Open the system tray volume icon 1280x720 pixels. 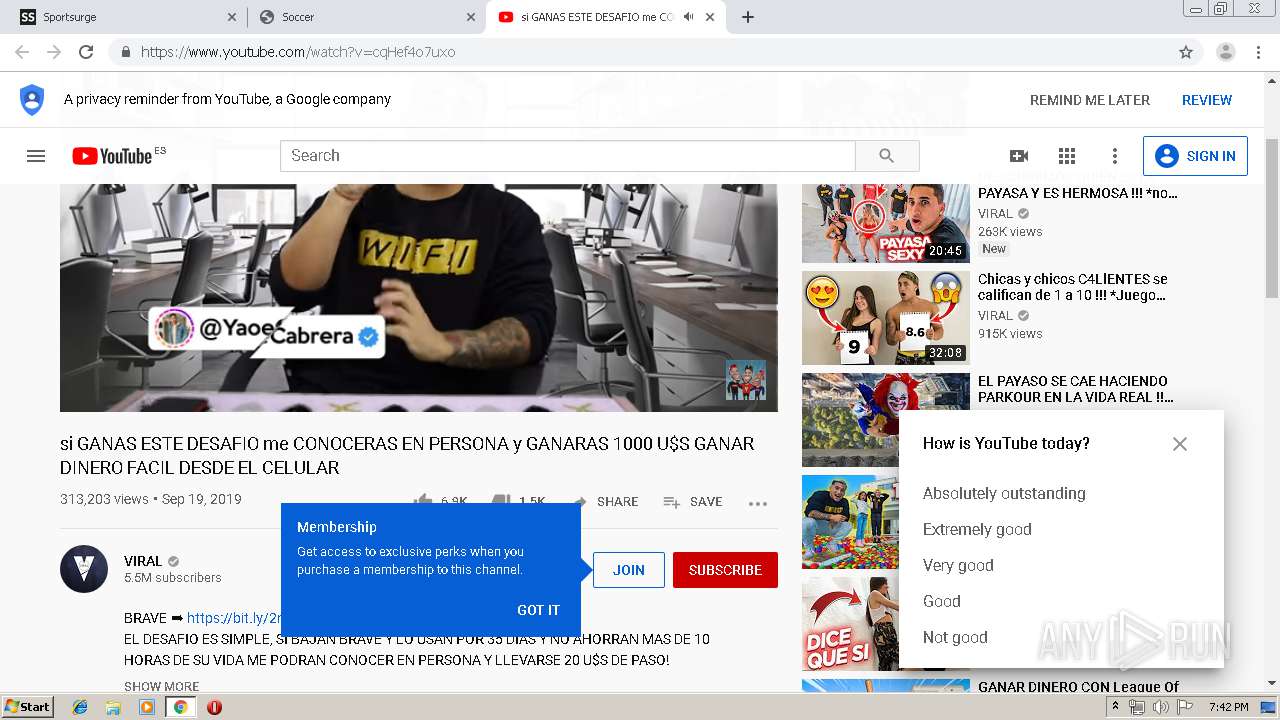[1161, 707]
